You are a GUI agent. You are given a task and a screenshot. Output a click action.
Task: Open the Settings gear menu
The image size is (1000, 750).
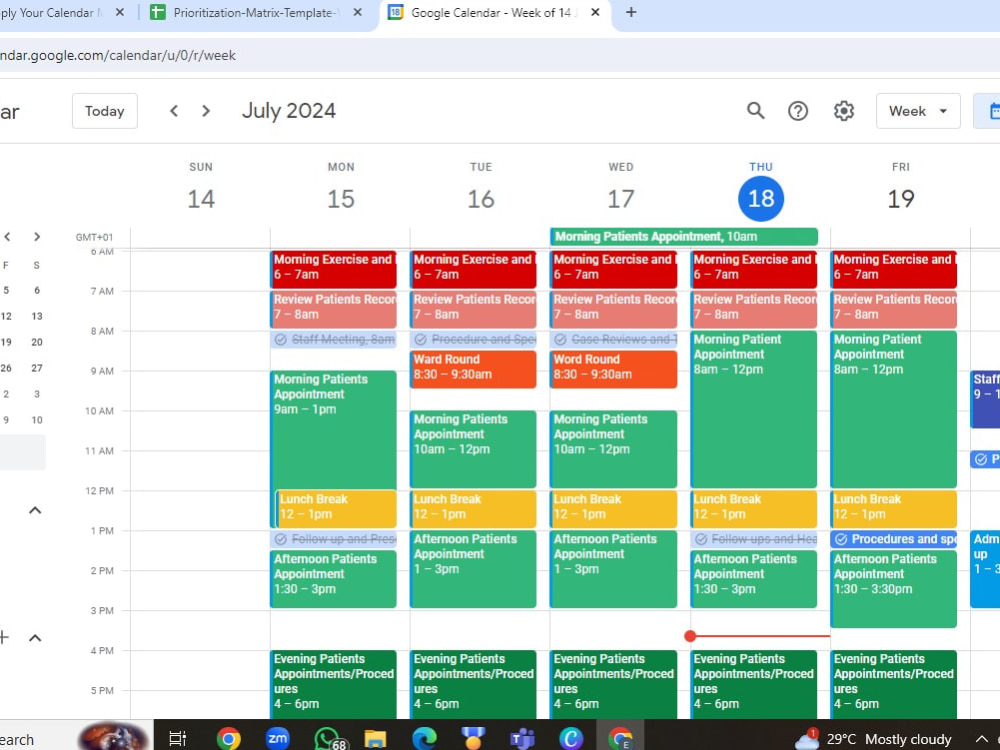(x=844, y=111)
